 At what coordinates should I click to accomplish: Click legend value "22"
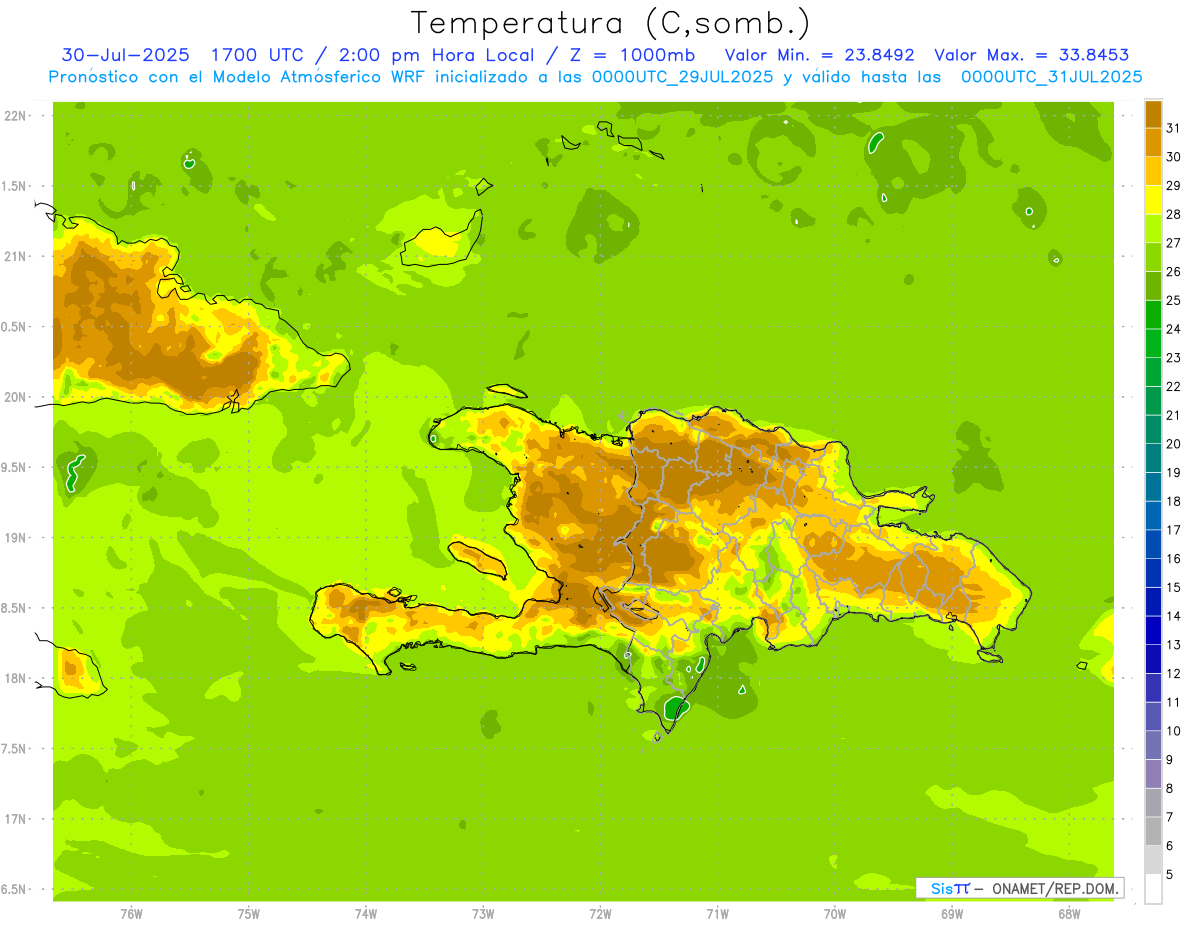tap(1174, 386)
